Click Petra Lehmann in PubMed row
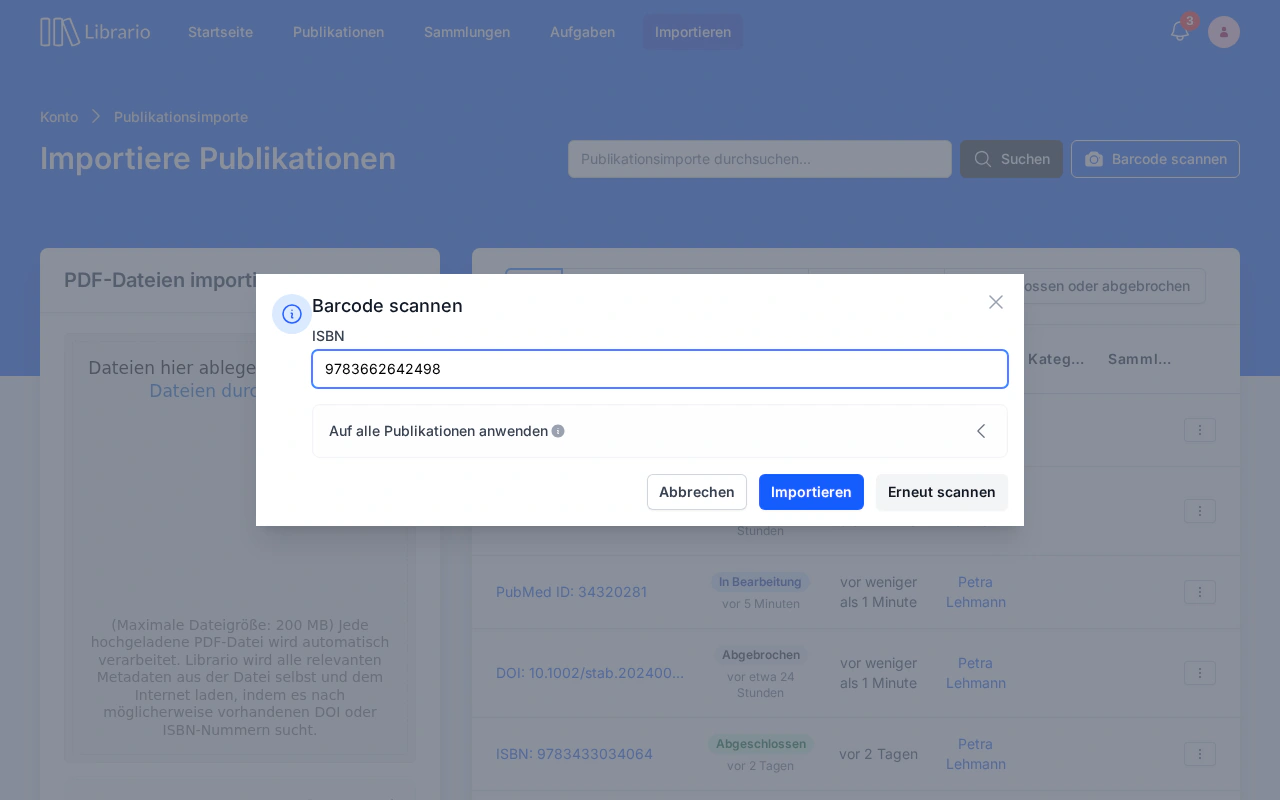 [x=976, y=592]
